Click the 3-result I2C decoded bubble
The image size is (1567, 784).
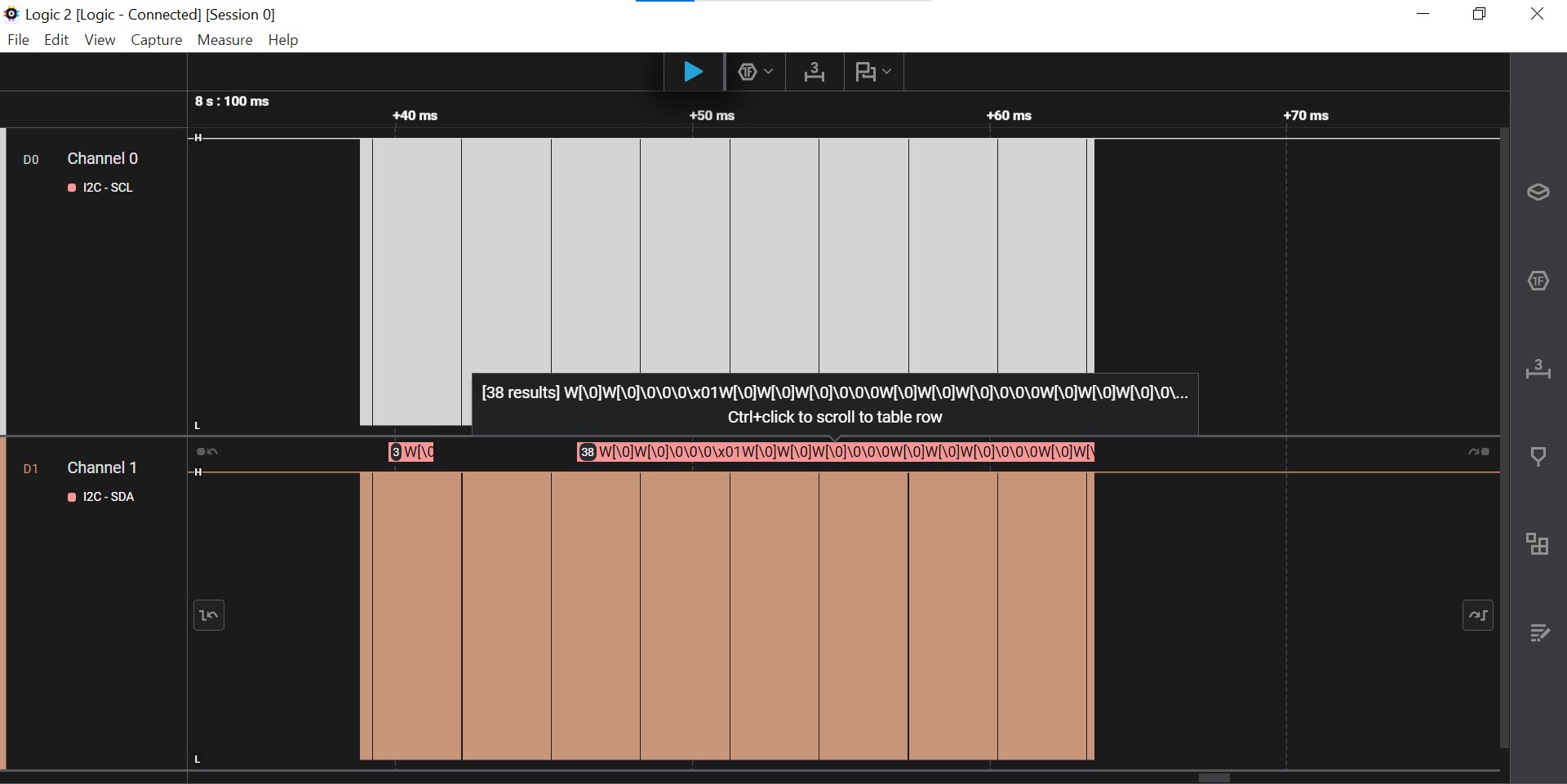click(411, 452)
